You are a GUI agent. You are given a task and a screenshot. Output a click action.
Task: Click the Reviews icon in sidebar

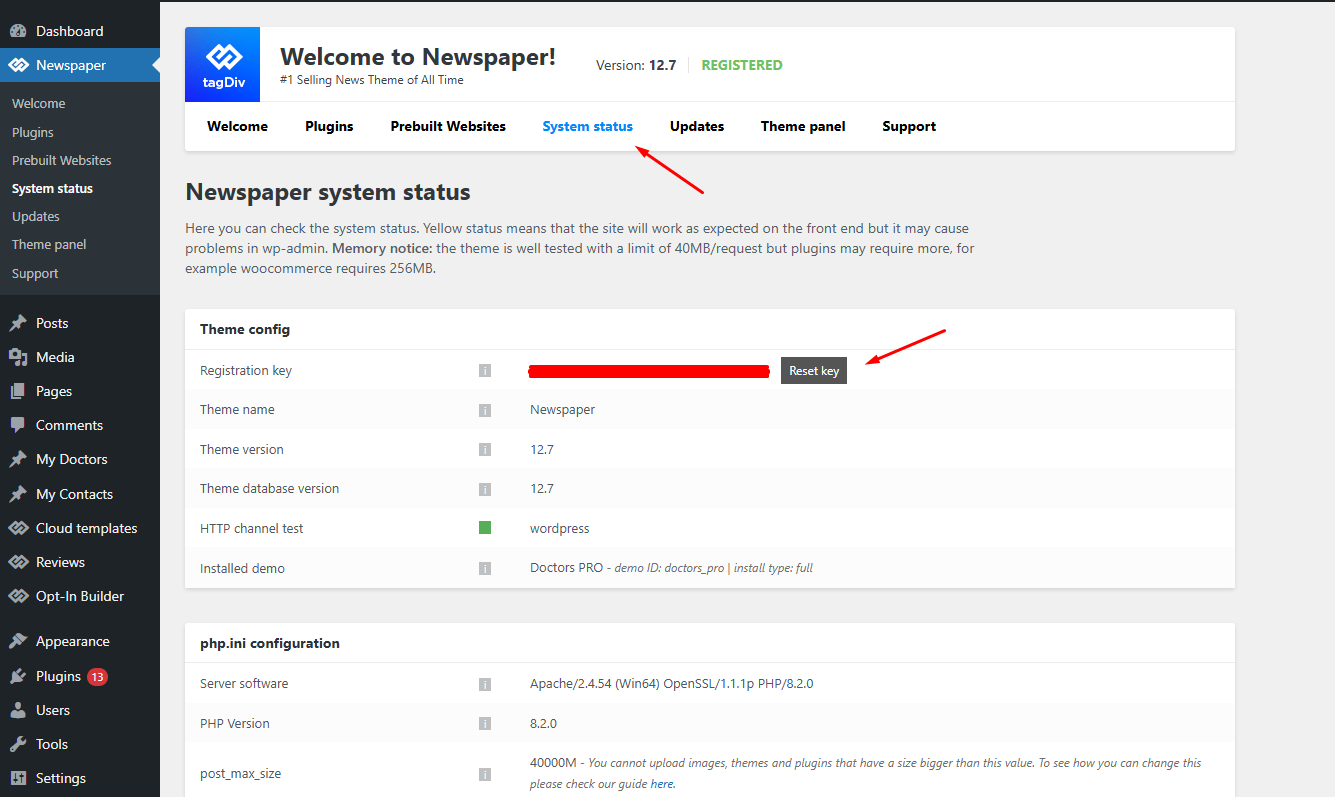[x=18, y=562]
